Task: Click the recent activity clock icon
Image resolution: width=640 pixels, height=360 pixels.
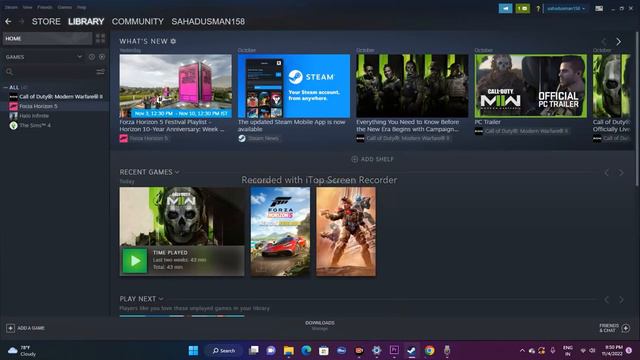Action: [92, 57]
